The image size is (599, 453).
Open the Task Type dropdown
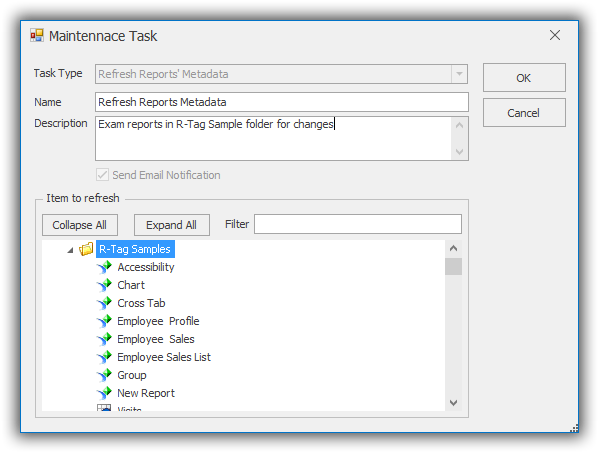(x=459, y=74)
